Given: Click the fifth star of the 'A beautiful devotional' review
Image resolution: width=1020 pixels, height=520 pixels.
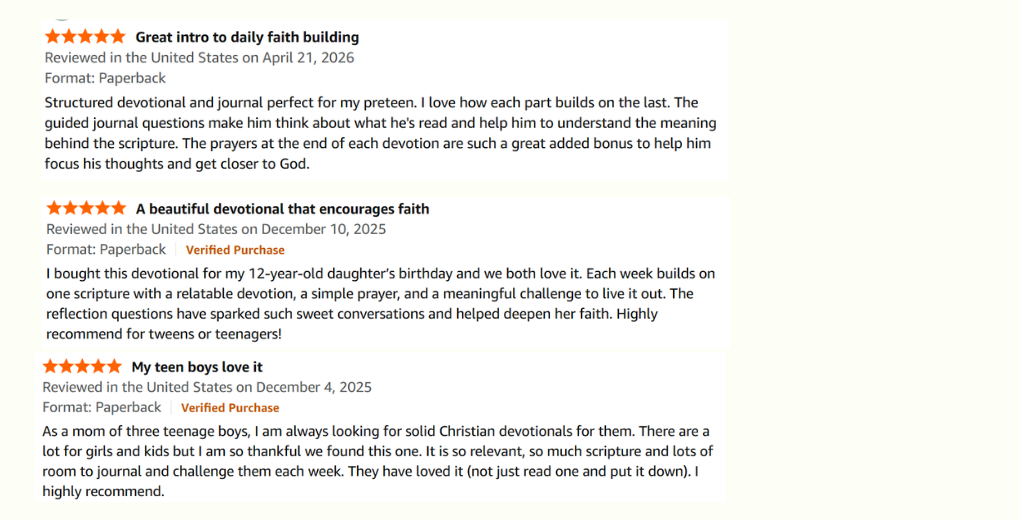Looking at the screenshot, I should pos(118,209).
